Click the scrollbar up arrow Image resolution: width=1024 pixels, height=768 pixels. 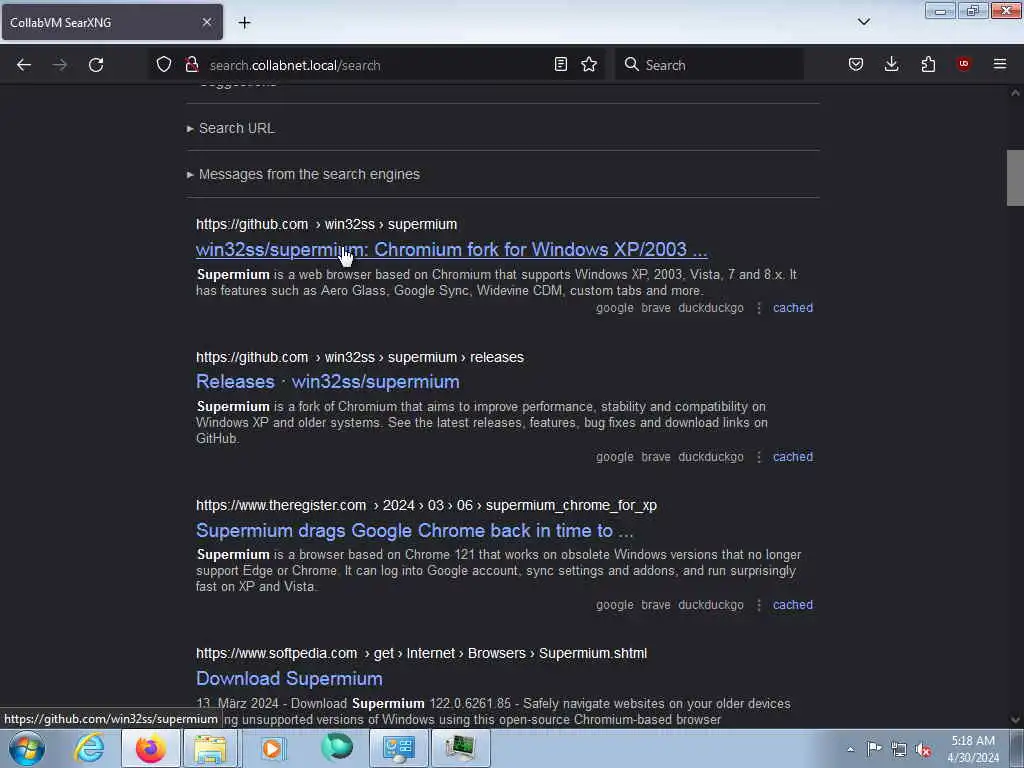pos(1015,93)
